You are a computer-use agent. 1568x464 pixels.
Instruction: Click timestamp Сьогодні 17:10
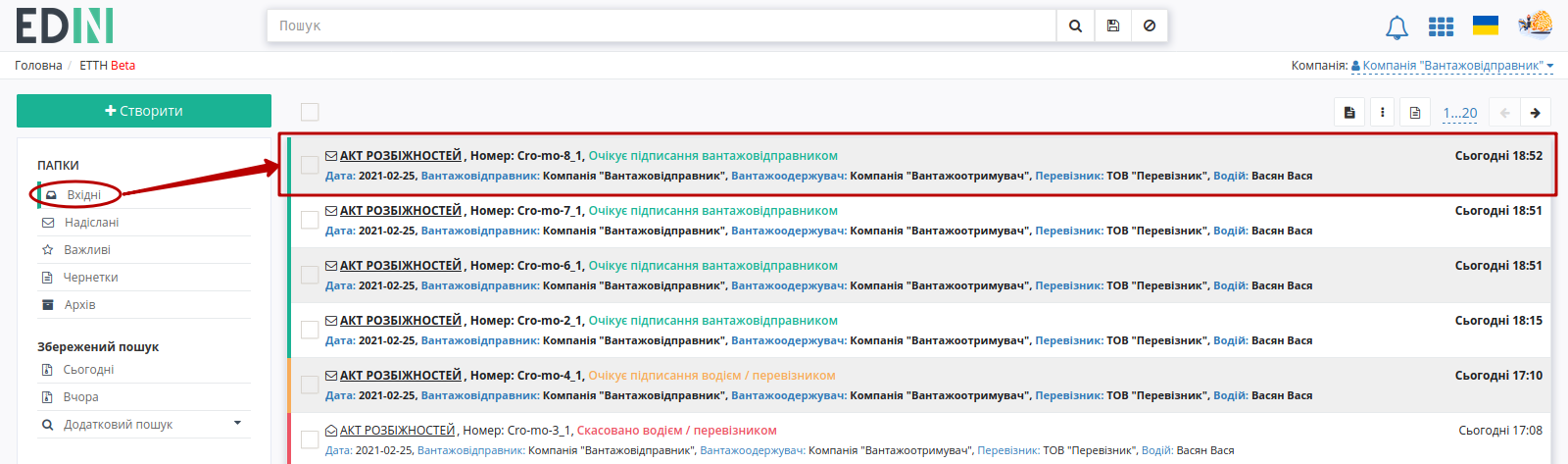coord(1498,376)
